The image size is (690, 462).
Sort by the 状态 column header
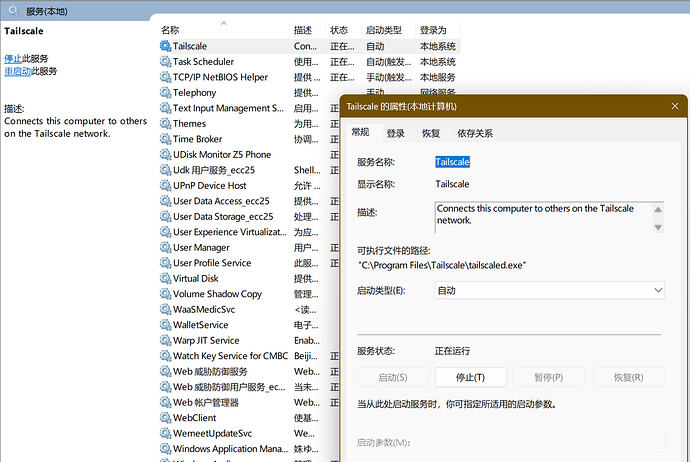[339, 30]
